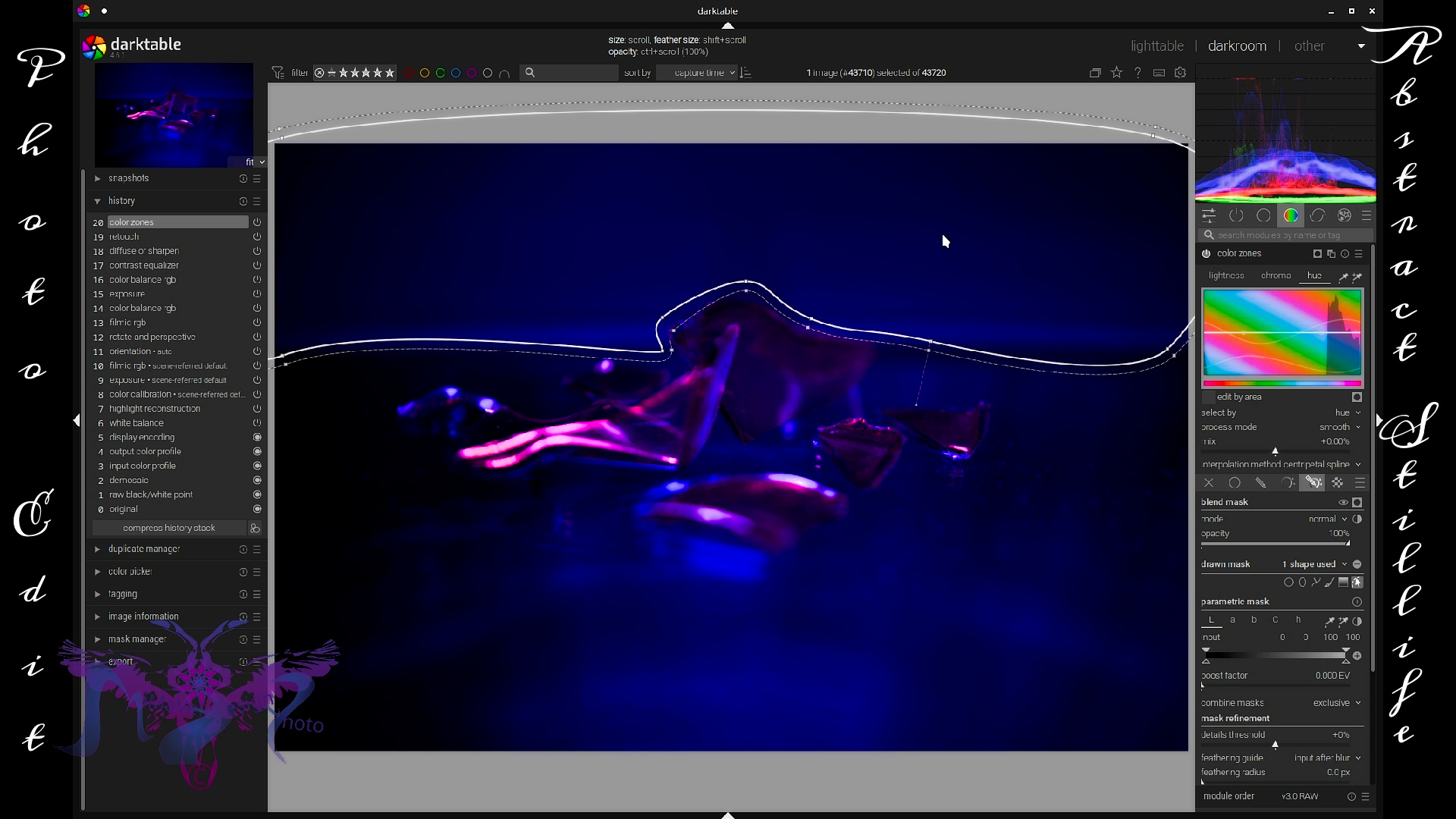1456x819 pixels.
Task: Add a brush shape to drawn mask
Action: coord(1329,582)
